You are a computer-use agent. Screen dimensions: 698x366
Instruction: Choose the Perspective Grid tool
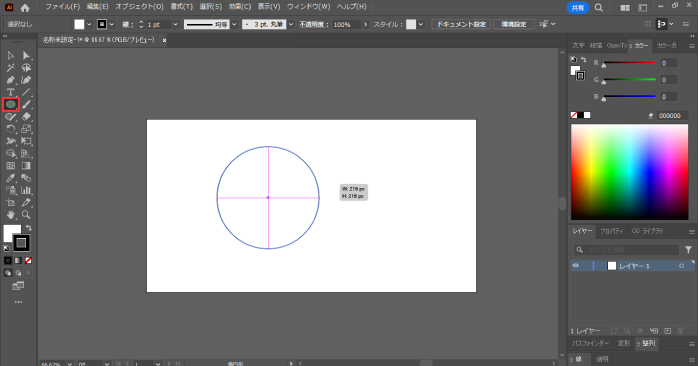[26, 154]
